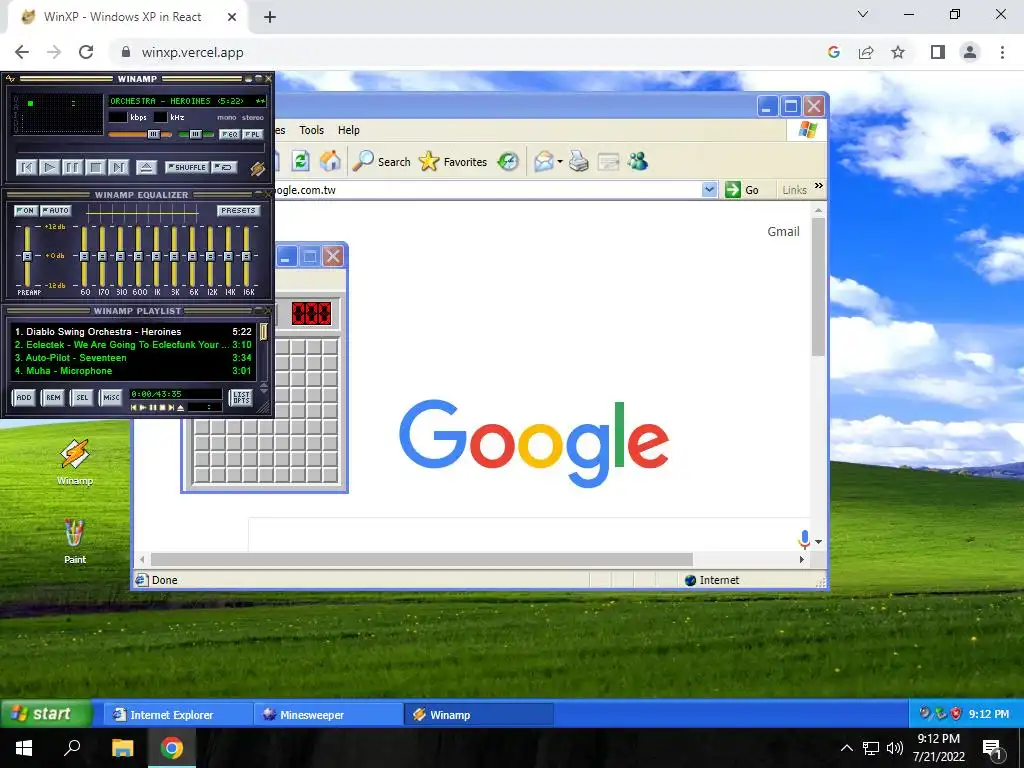Select playlist track Auto-Pilot - Seventeen
Image resolution: width=1024 pixels, height=768 pixels.
[x=133, y=358]
